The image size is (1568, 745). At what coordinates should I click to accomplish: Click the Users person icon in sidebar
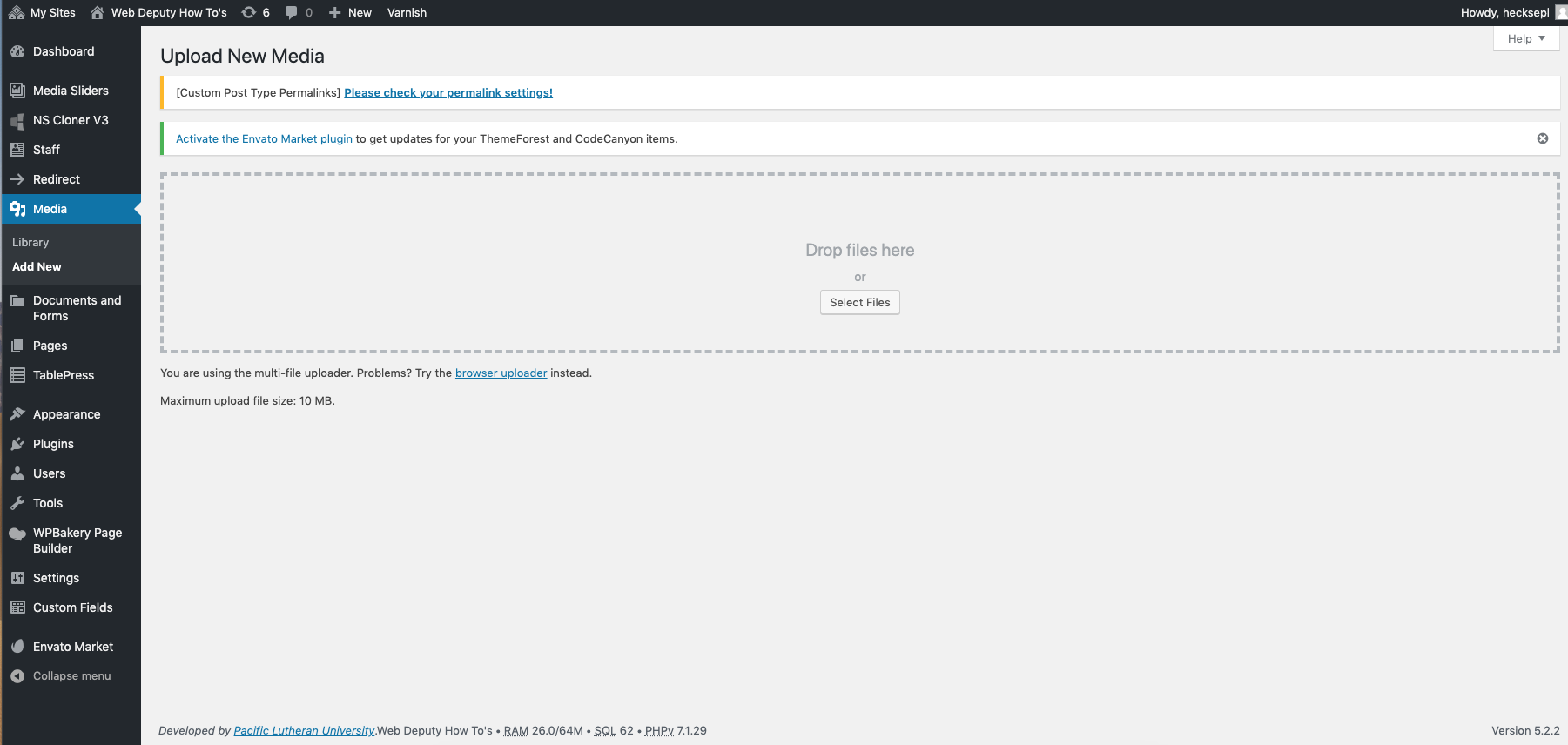coord(17,473)
